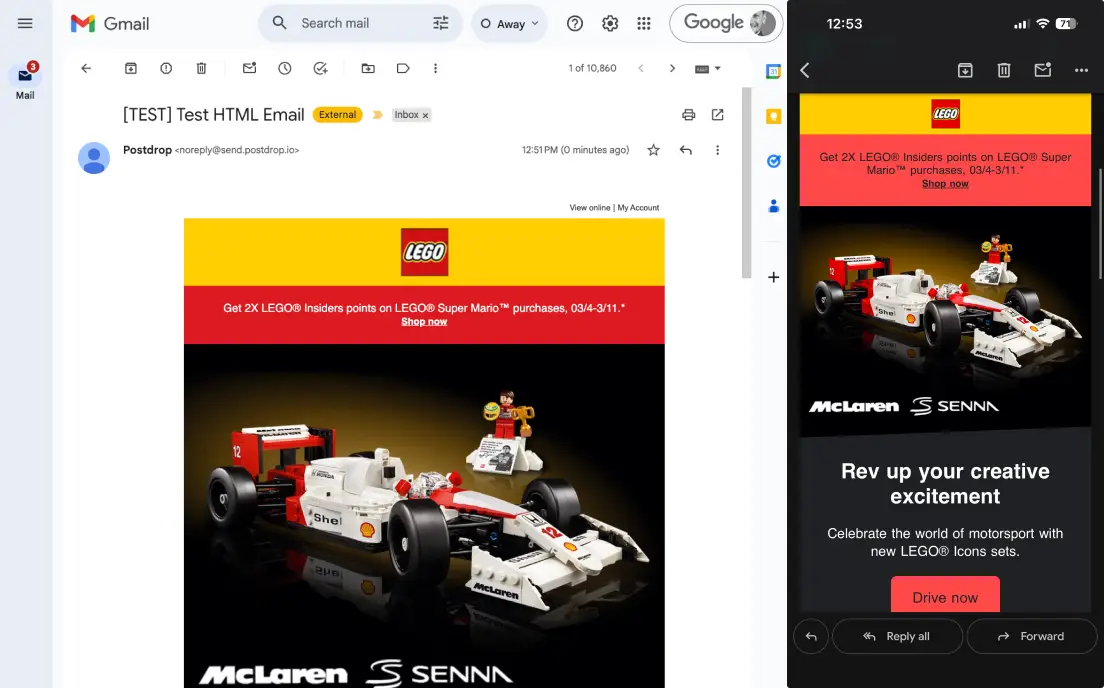The height and width of the screenshot is (688, 1104).
Task: Archive the open email
Action: point(130,68)
